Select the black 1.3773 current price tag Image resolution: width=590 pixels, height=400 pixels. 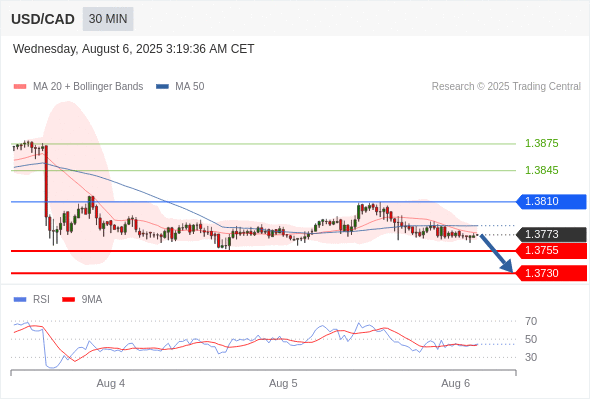(551, 234)
